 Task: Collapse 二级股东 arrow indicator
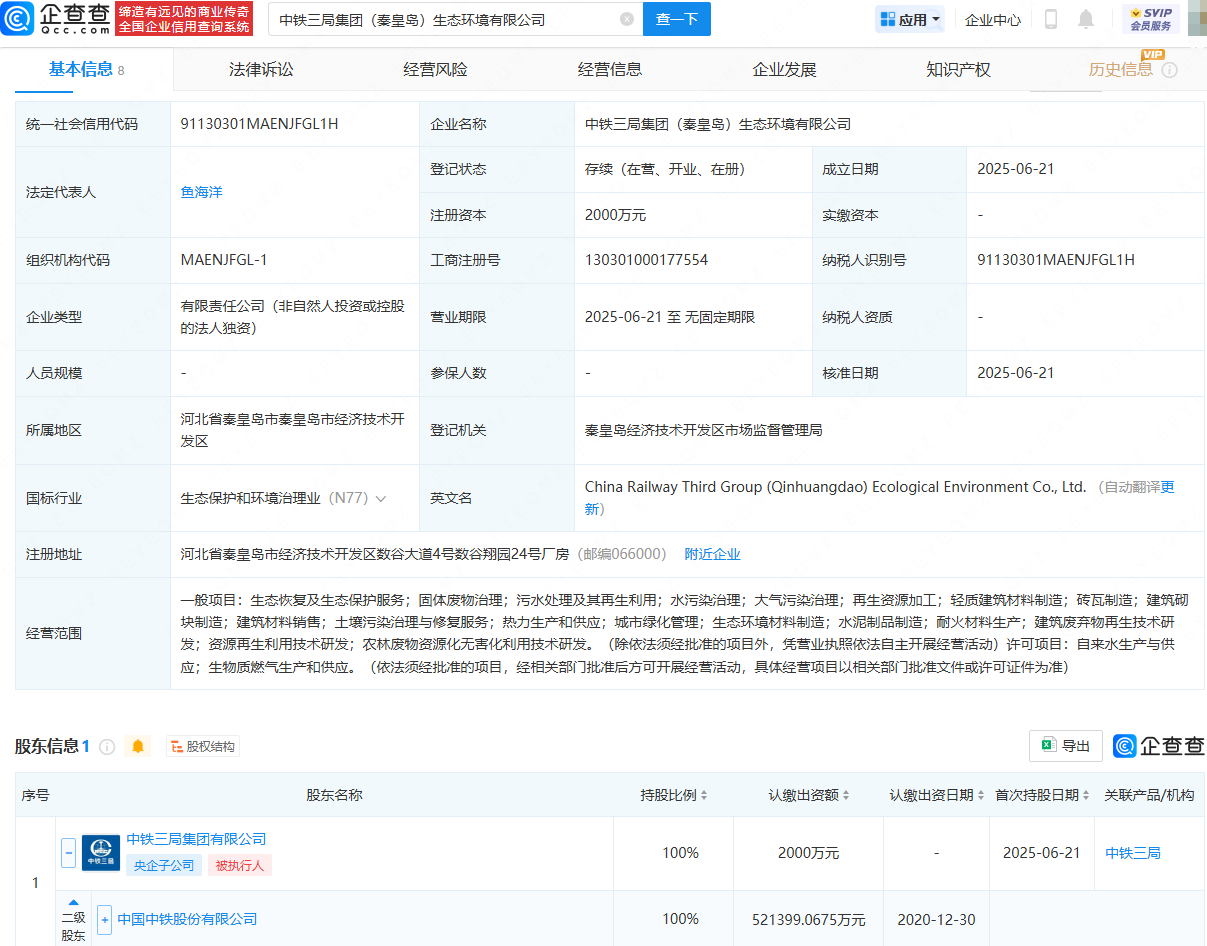point(73,902)
